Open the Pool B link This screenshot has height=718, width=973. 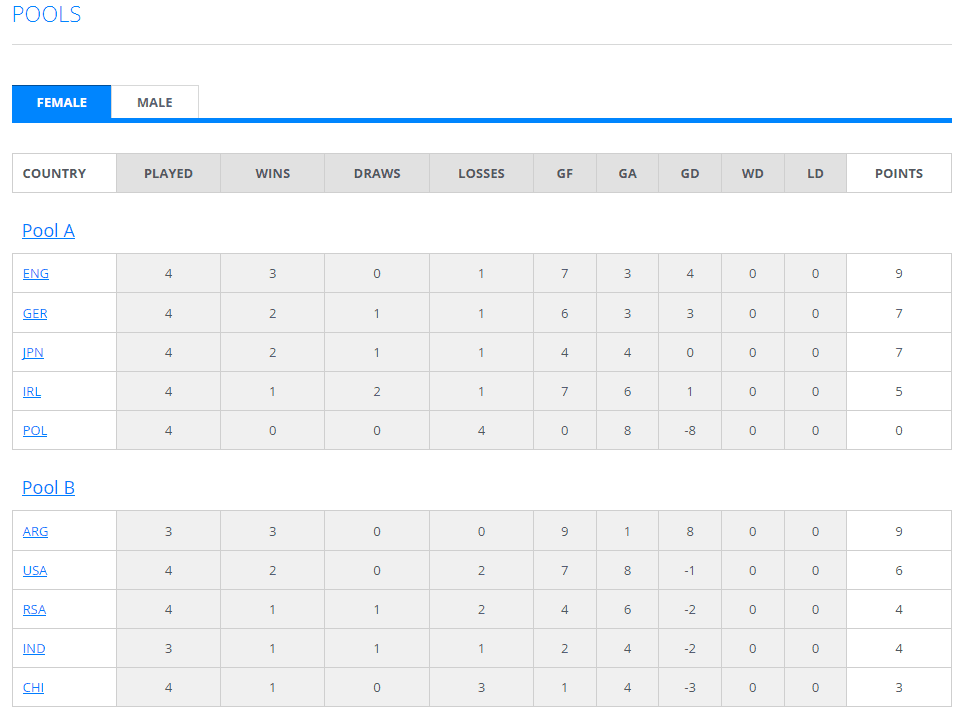[48, 488]
